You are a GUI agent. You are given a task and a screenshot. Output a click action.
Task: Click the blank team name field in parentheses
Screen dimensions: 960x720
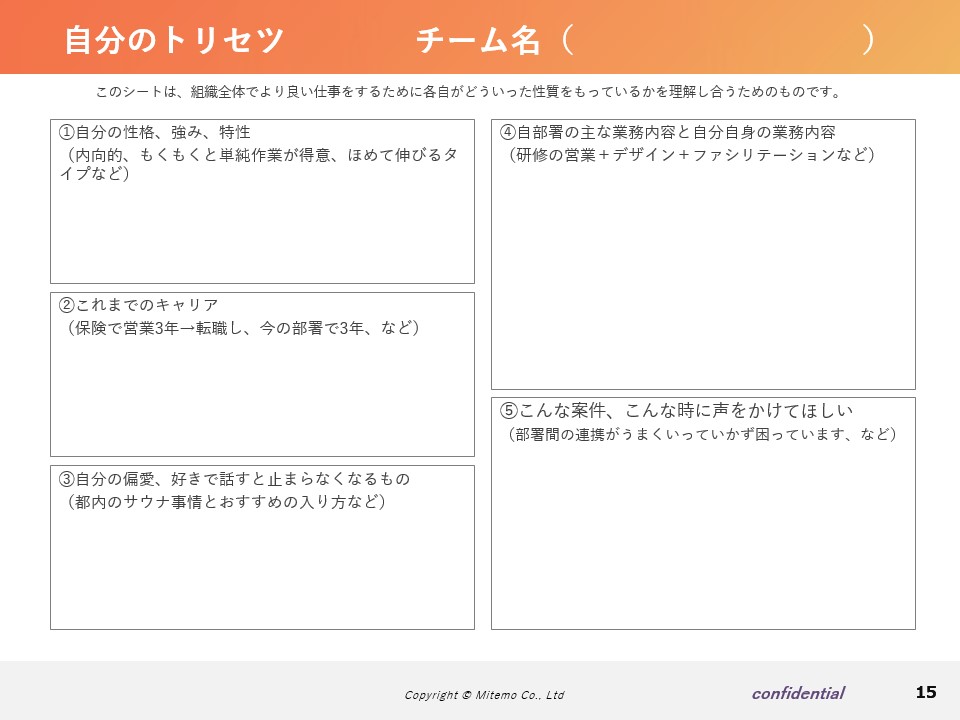point(720,40)
